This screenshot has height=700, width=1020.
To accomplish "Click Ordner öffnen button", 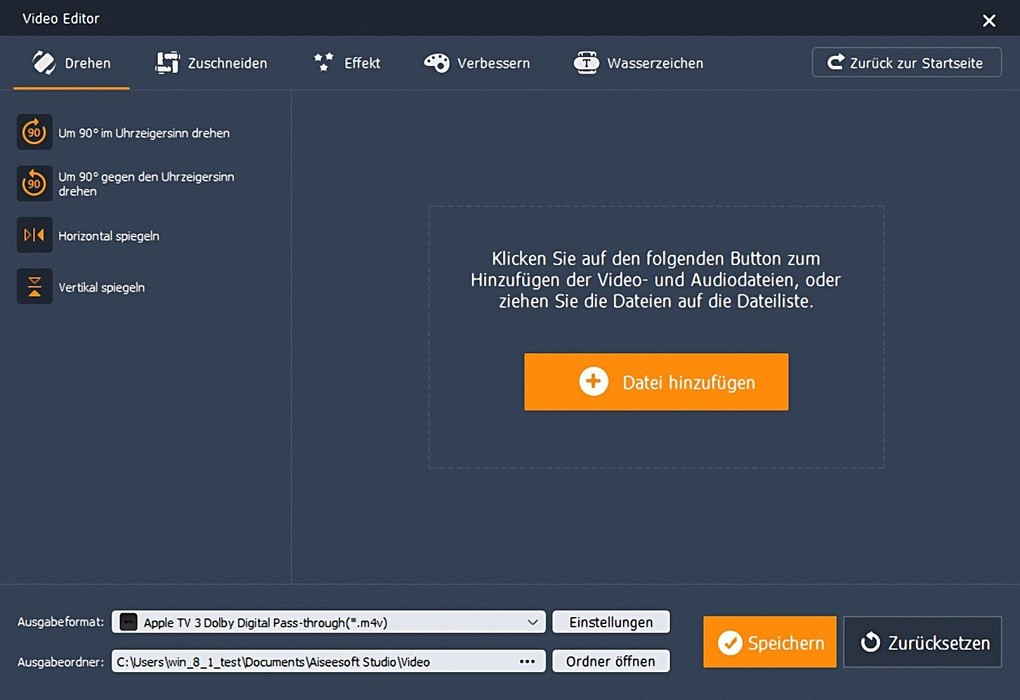I will coord(611,661).
